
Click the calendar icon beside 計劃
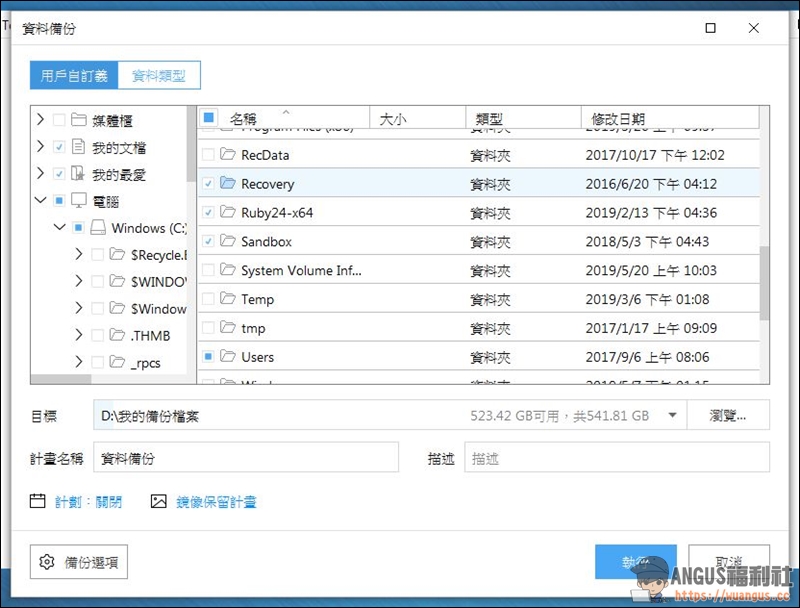click(38, 501)
